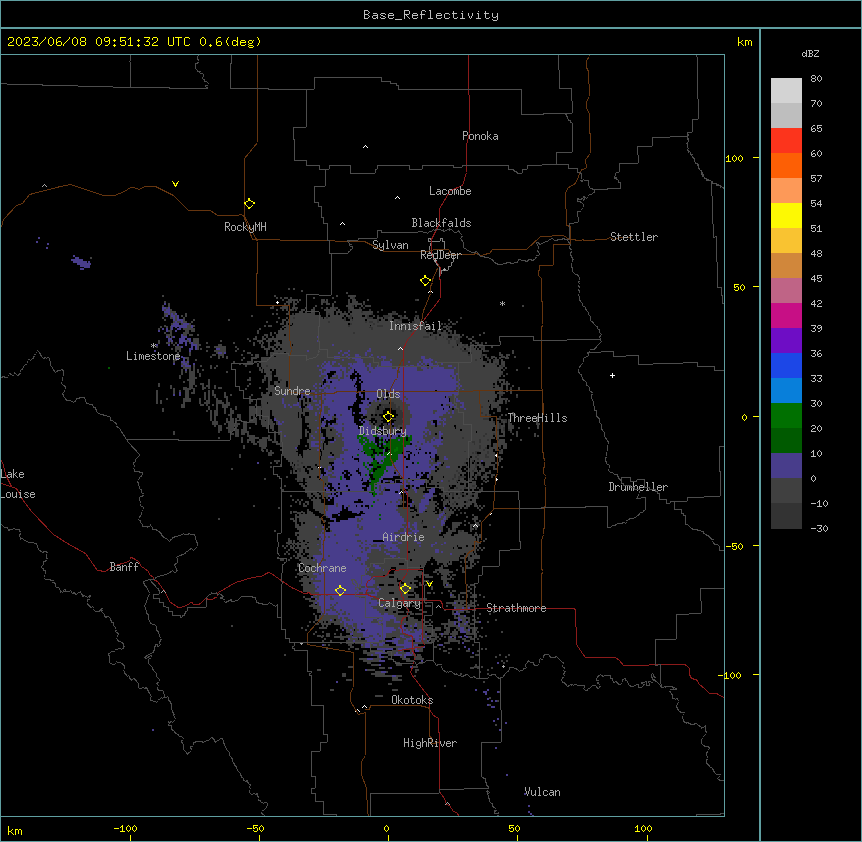This screenshot has height=842, width=862.
Task: Click the Olds city label
Action: click(x=388, y=394)
